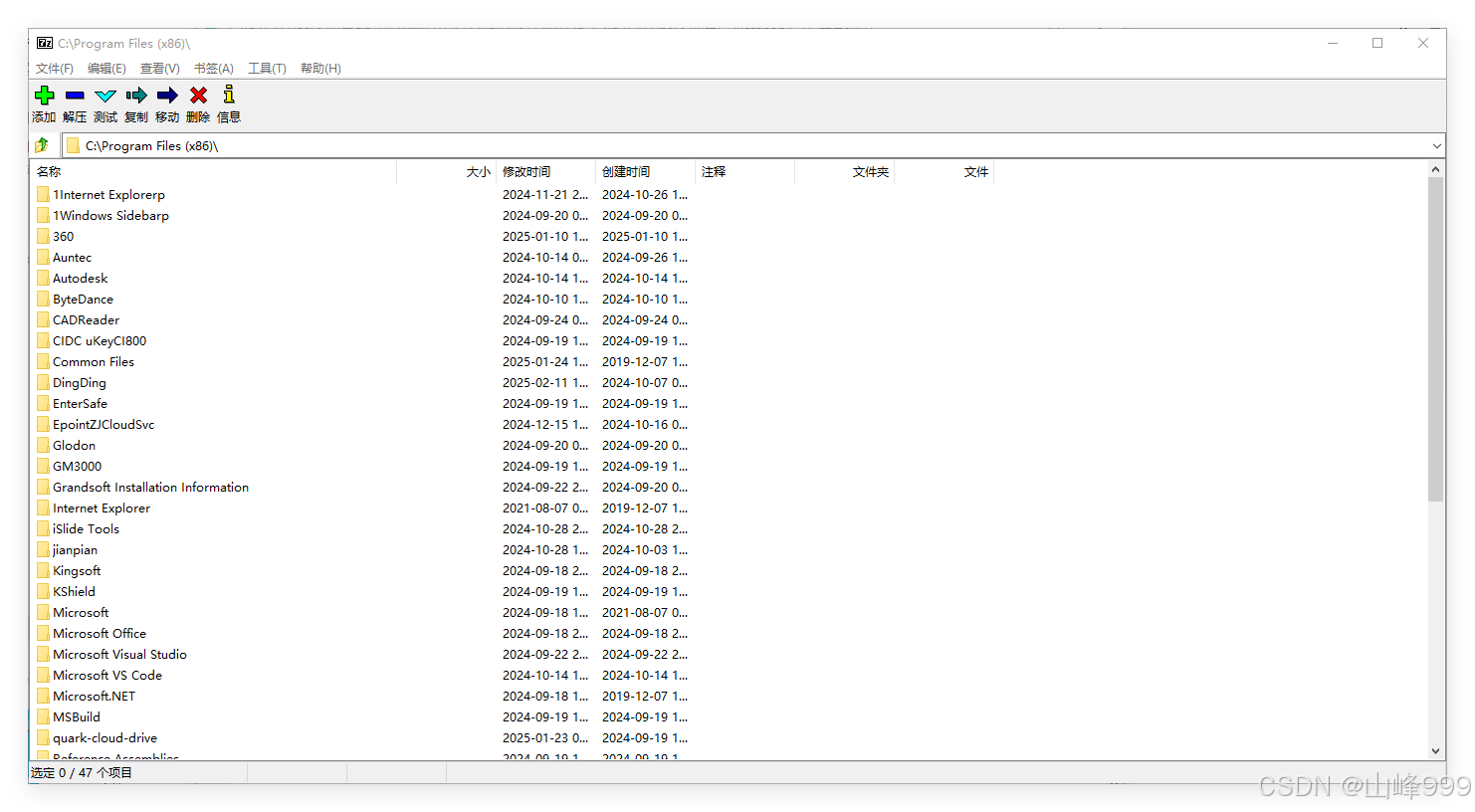Sort by the 修改时间 column header
1475x812 pixels.
[x=546, y=172]
